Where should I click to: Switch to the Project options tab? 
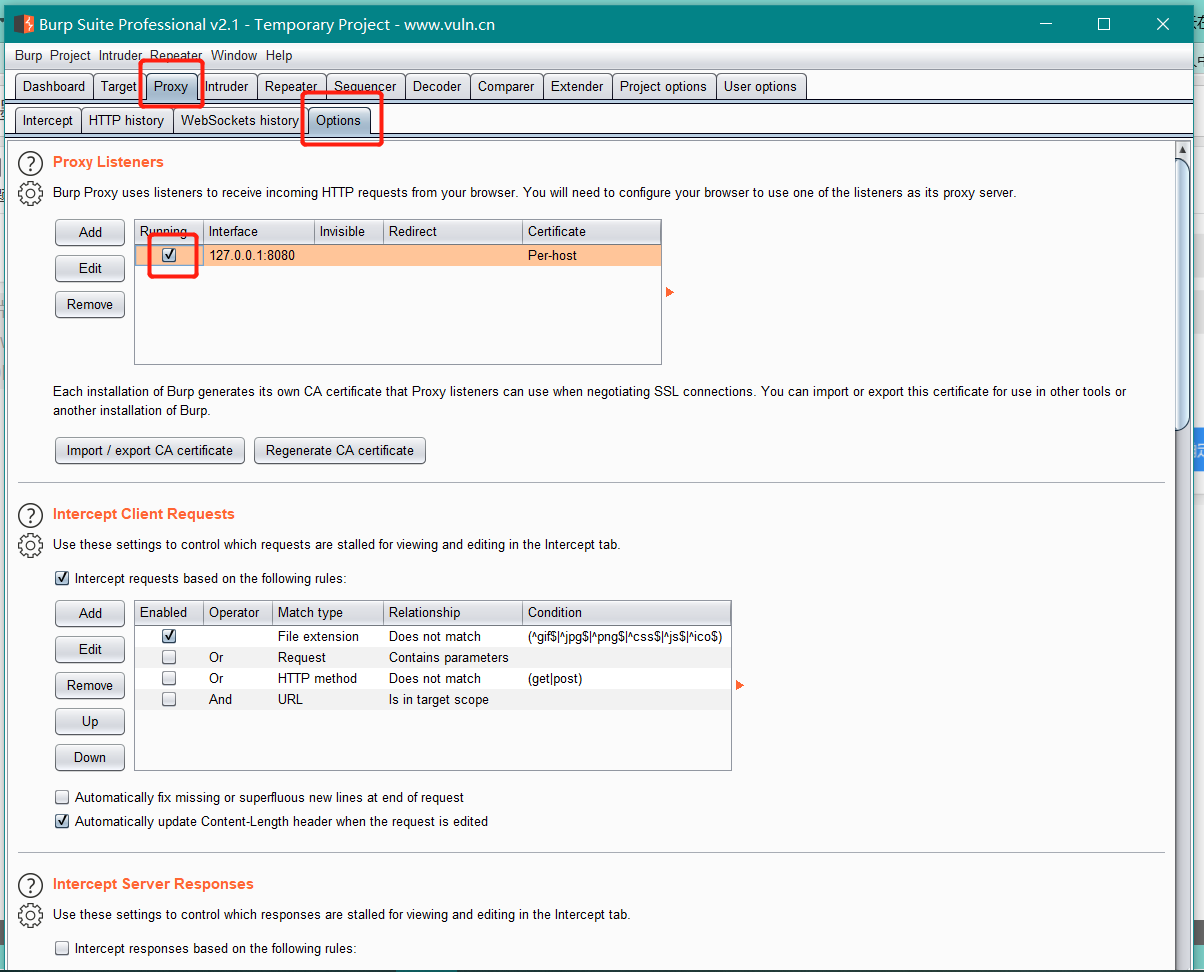pyautogui.click(x=663, y=87)
